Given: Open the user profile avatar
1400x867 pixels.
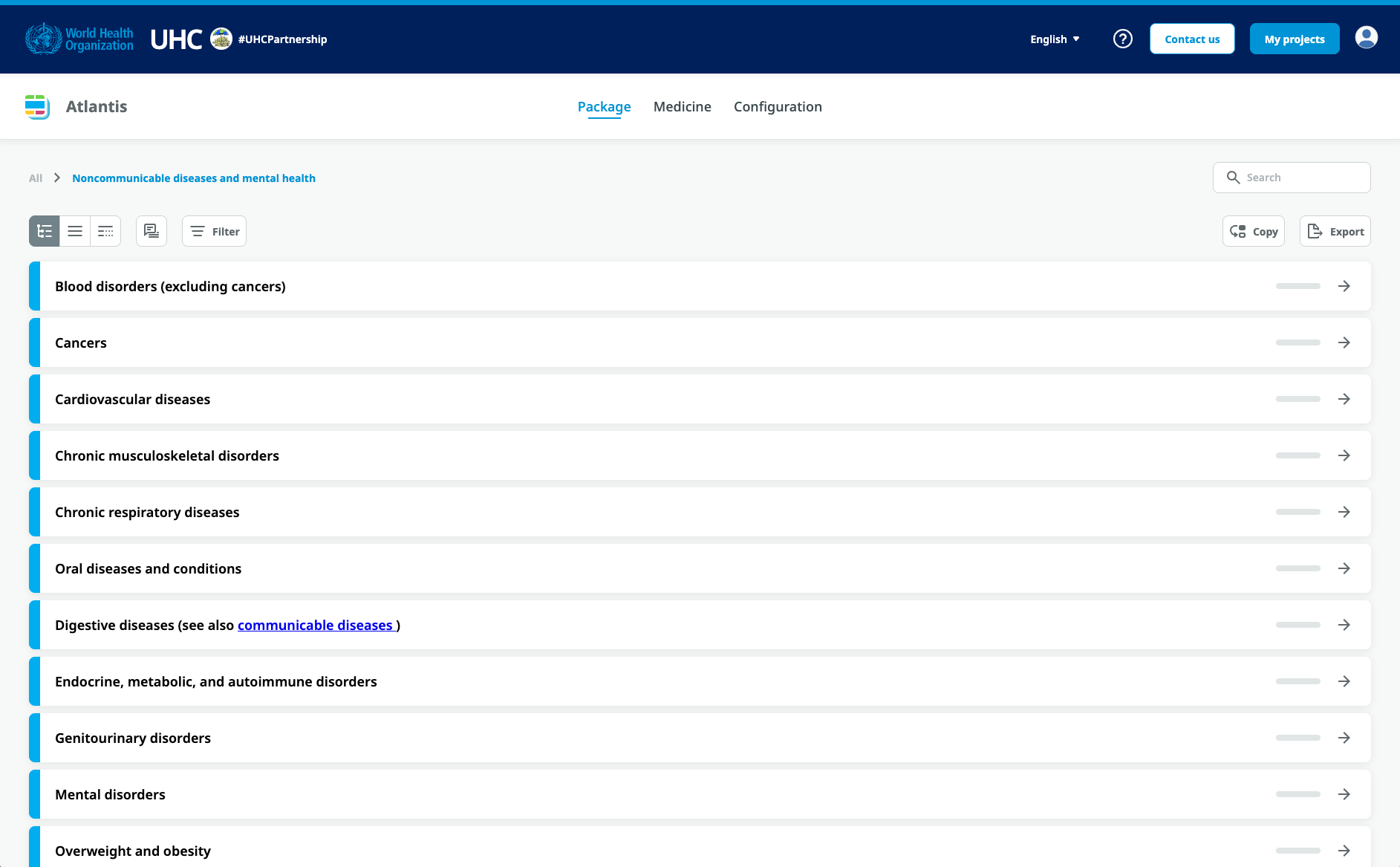Looking at the screenshot, I should point(1366,38).
